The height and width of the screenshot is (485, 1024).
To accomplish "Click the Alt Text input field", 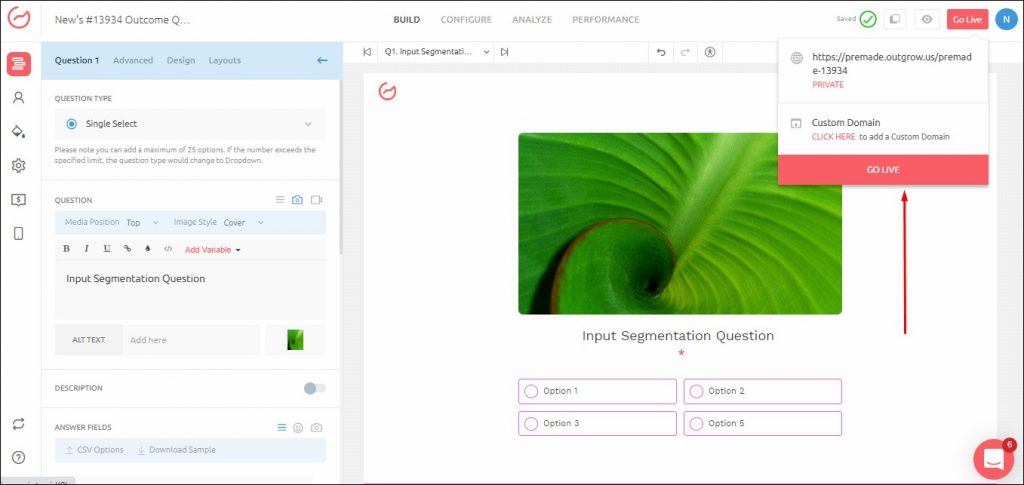I will [x=190, y=340].
